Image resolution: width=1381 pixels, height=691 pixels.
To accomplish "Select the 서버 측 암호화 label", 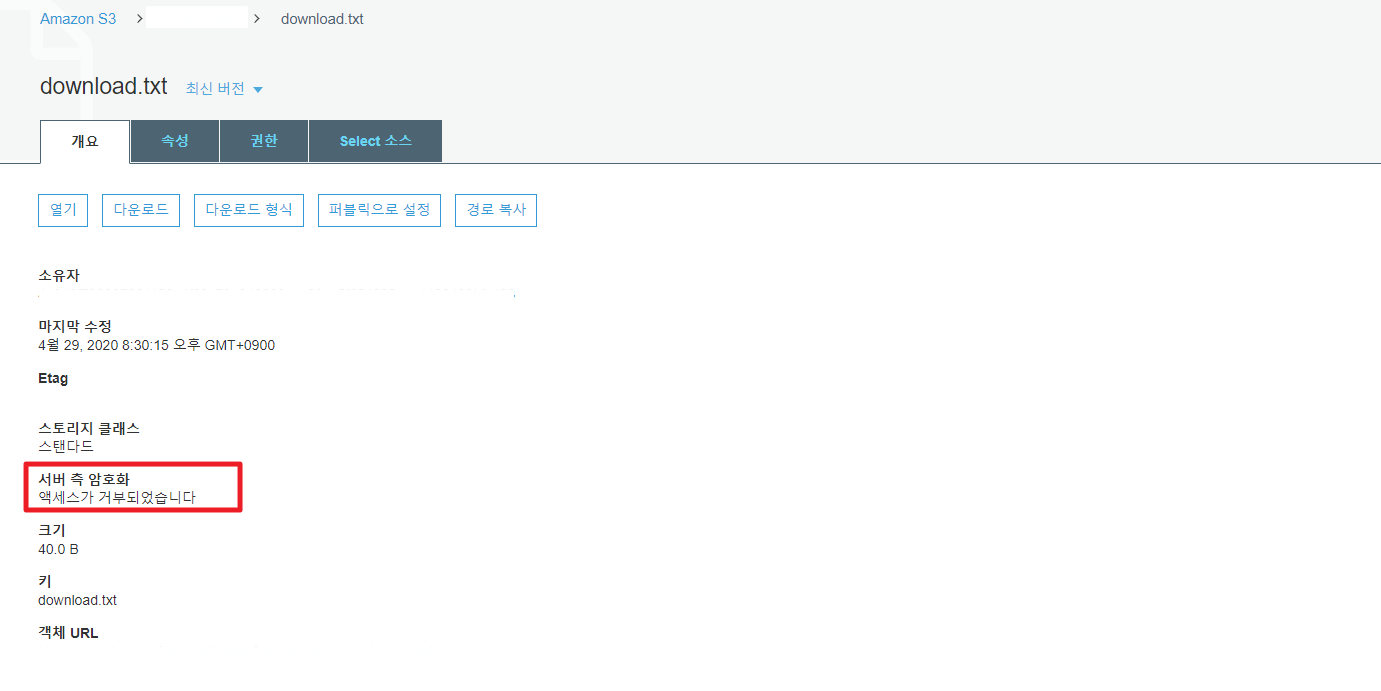I will [84, 480].
